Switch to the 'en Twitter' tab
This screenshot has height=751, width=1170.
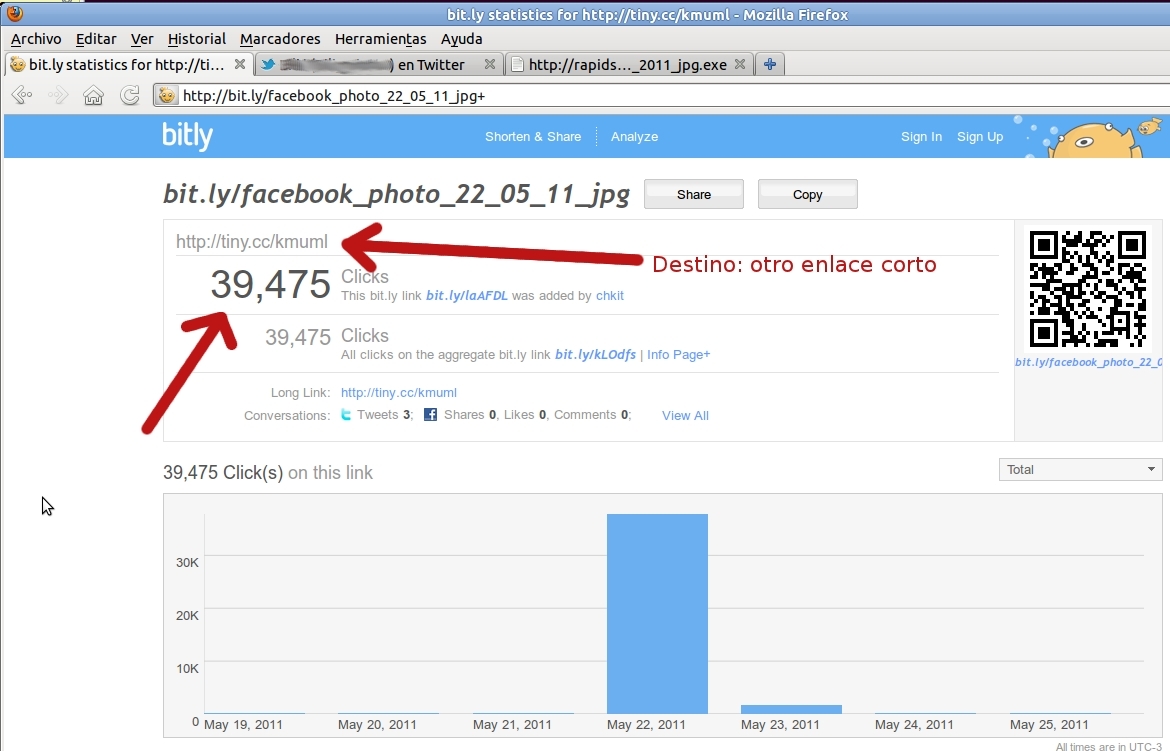[x=378, y=64]
